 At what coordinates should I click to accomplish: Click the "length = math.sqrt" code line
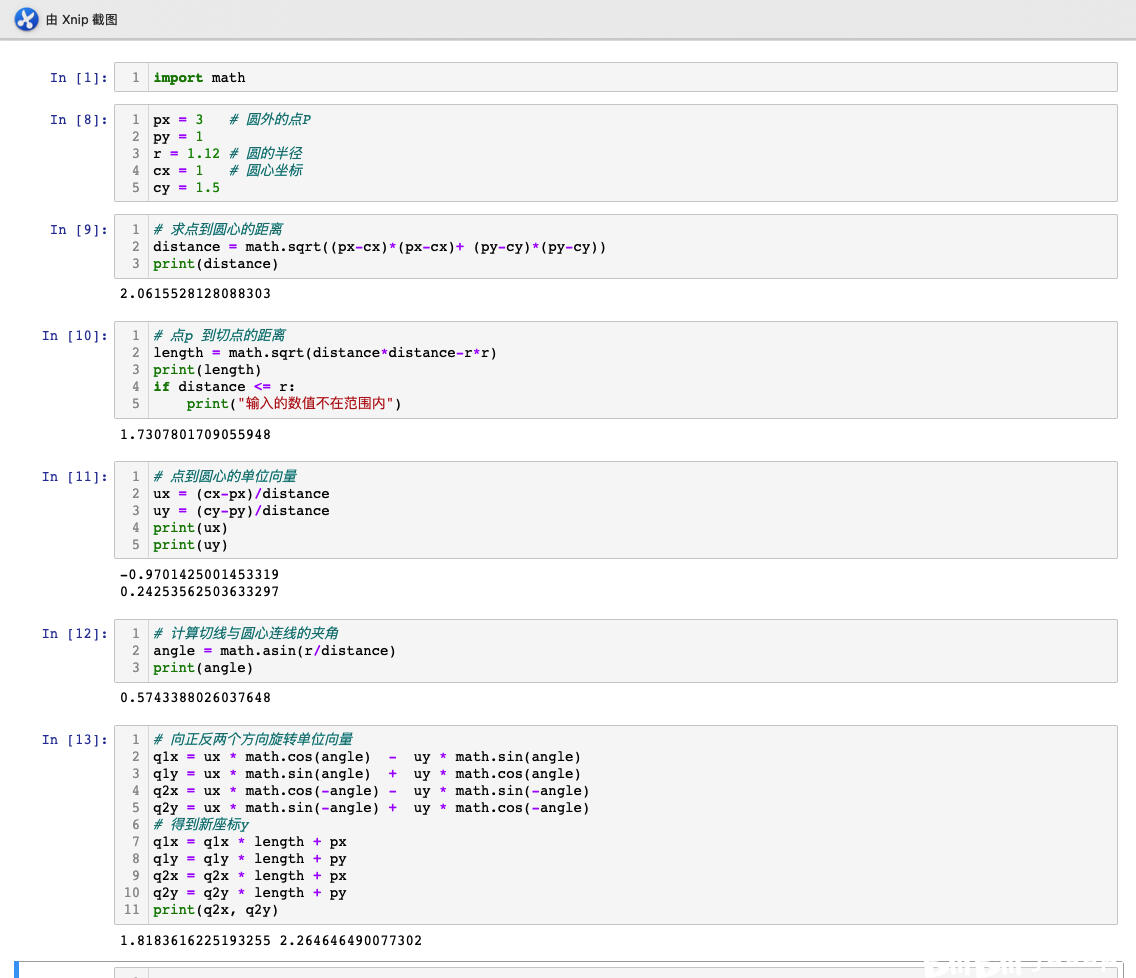[324, 353]
